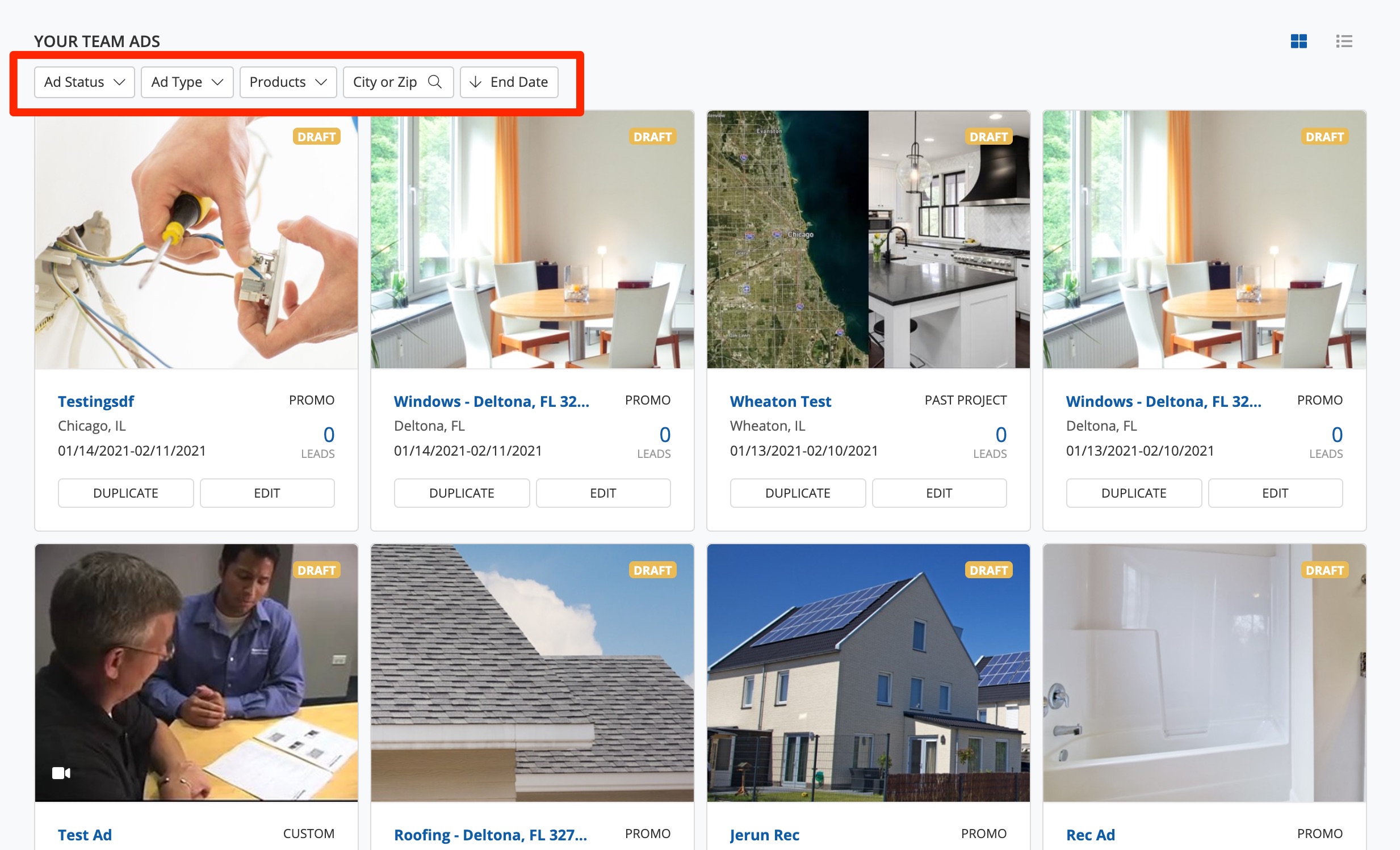Click the Roofing ad shingles thumbnail
1400x850 pixels.
click(x=533, y=673)
